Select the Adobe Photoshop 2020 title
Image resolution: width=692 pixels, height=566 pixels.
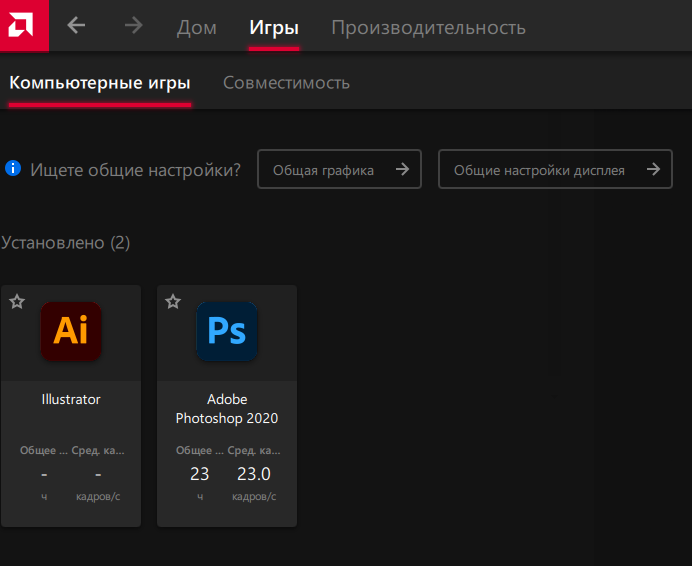click(x=227, y=408)
